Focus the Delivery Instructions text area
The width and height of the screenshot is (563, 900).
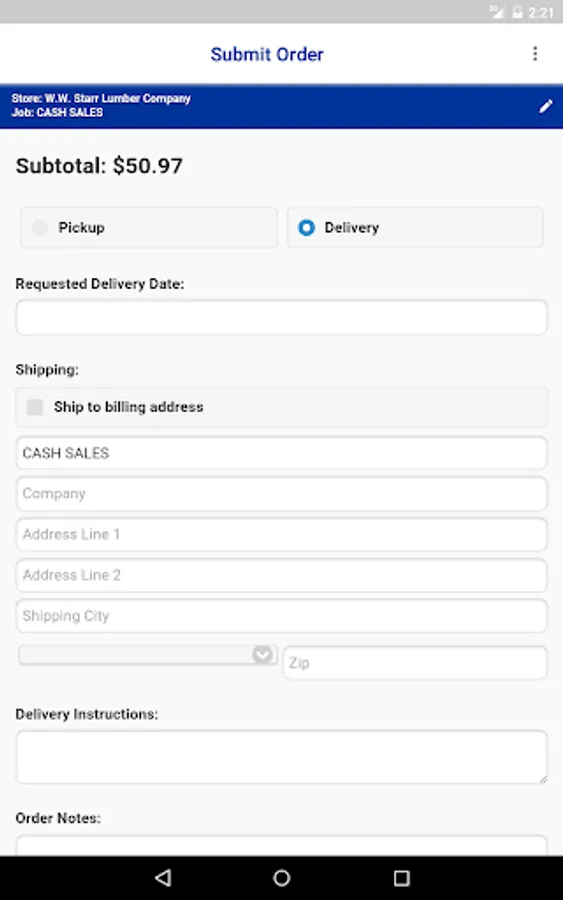tap(282, 757)
